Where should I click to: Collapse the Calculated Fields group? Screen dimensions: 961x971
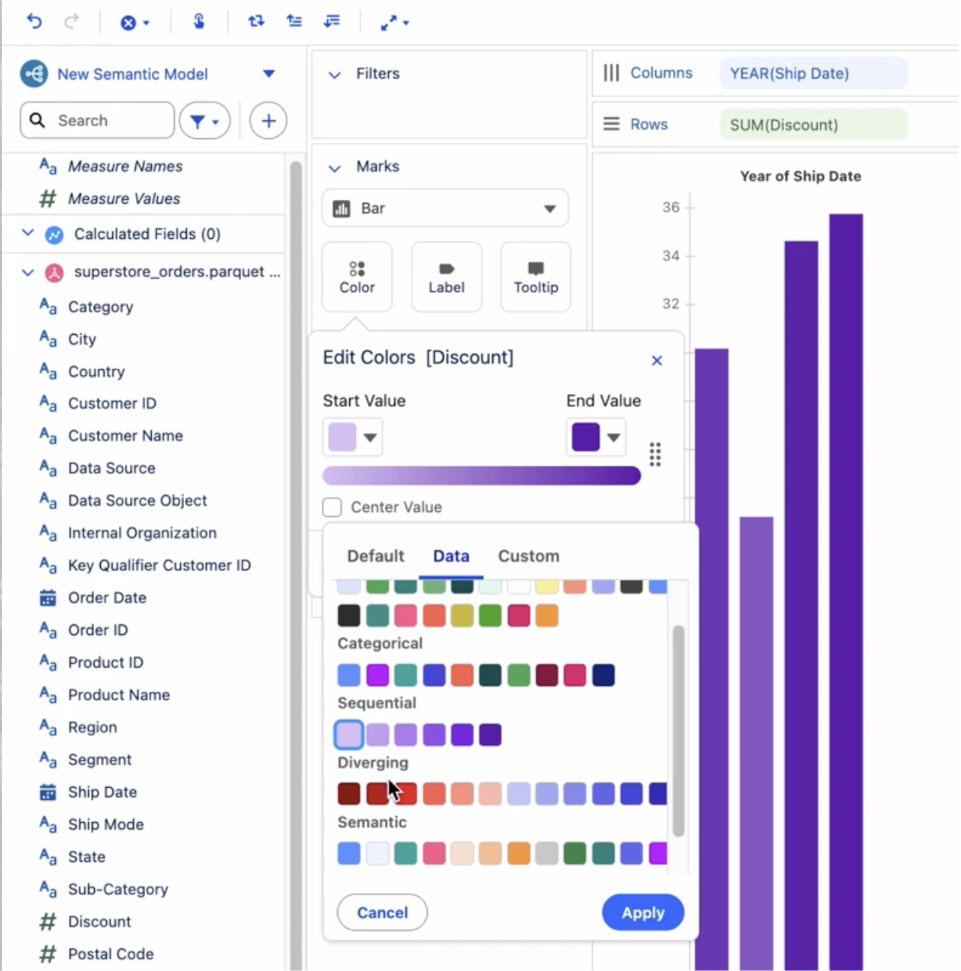click(x=27, y=234)
